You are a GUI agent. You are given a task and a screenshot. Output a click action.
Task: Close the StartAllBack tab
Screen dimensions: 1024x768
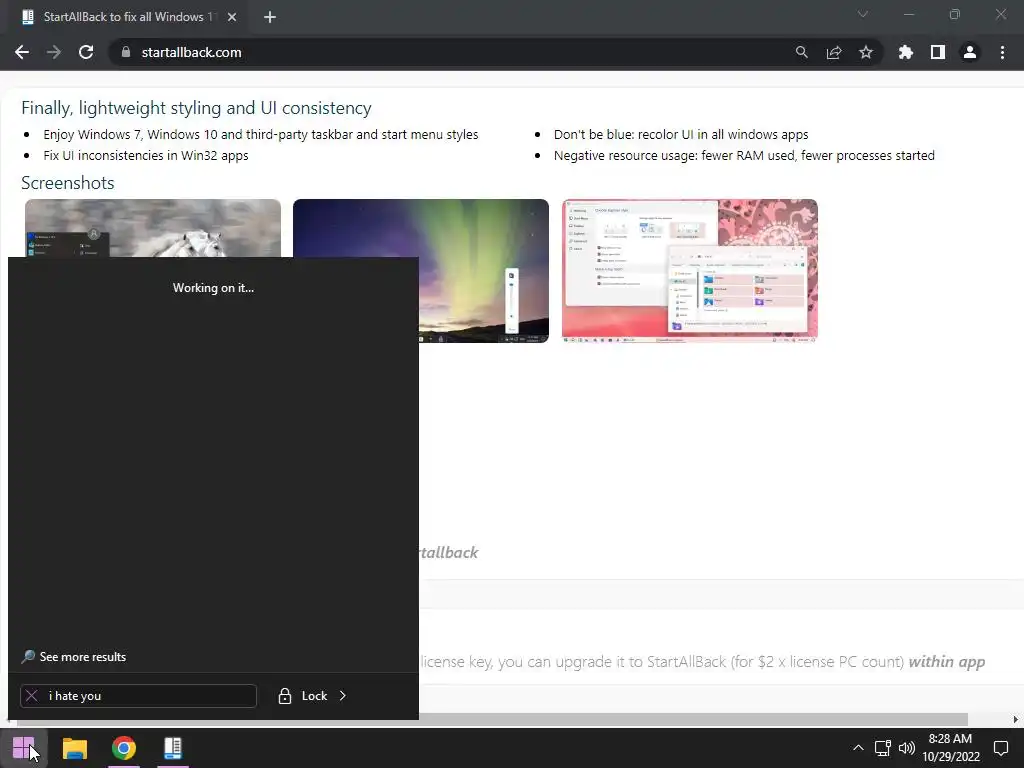[232, 17]
